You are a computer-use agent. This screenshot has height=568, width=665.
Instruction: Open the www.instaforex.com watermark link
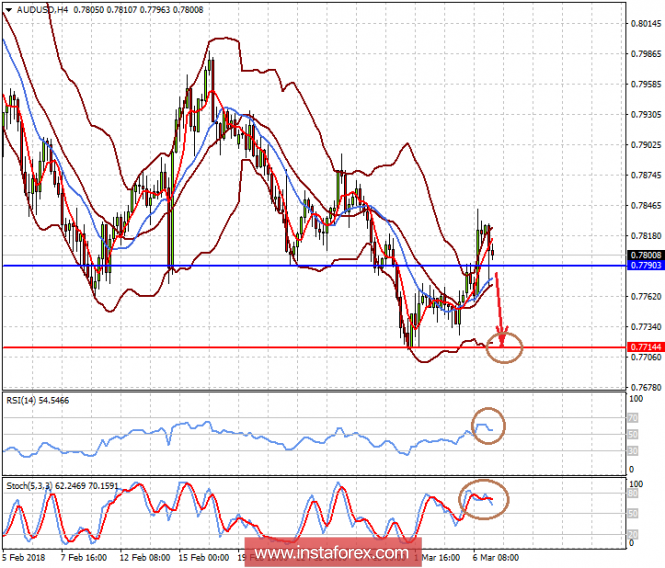click(331, 553)
